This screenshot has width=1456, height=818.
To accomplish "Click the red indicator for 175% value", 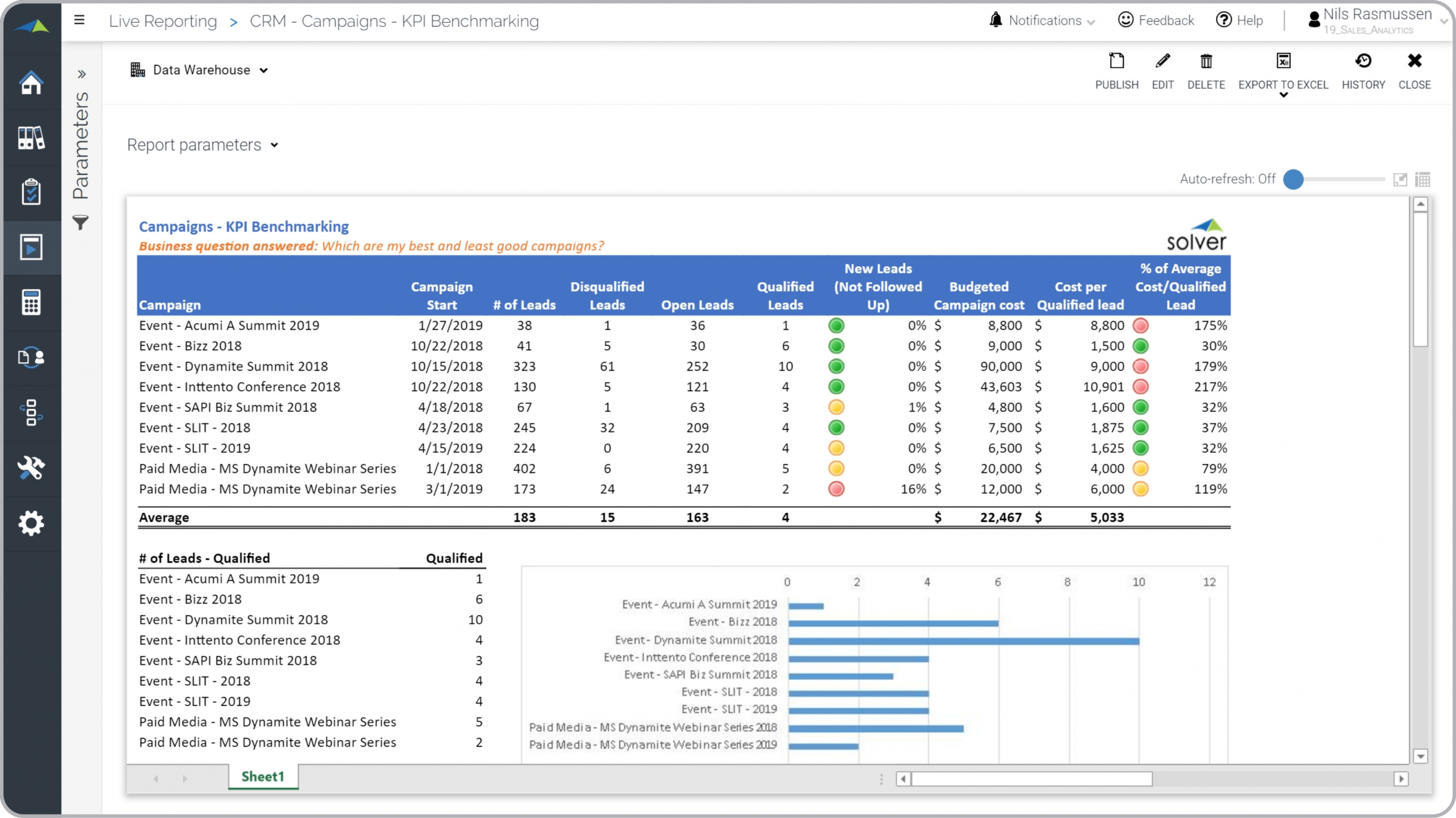I will point(1140,325).
